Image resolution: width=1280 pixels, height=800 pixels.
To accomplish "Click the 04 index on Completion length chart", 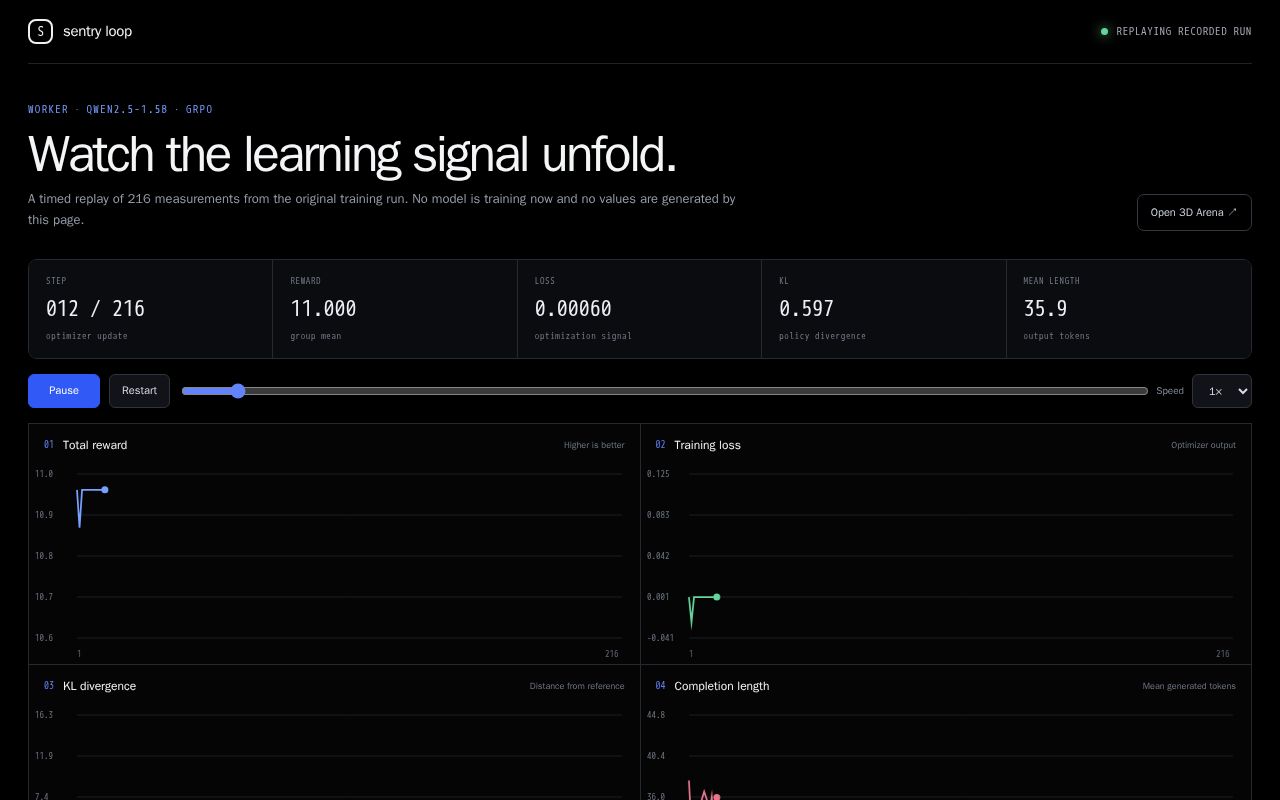I will click(661, 686).
